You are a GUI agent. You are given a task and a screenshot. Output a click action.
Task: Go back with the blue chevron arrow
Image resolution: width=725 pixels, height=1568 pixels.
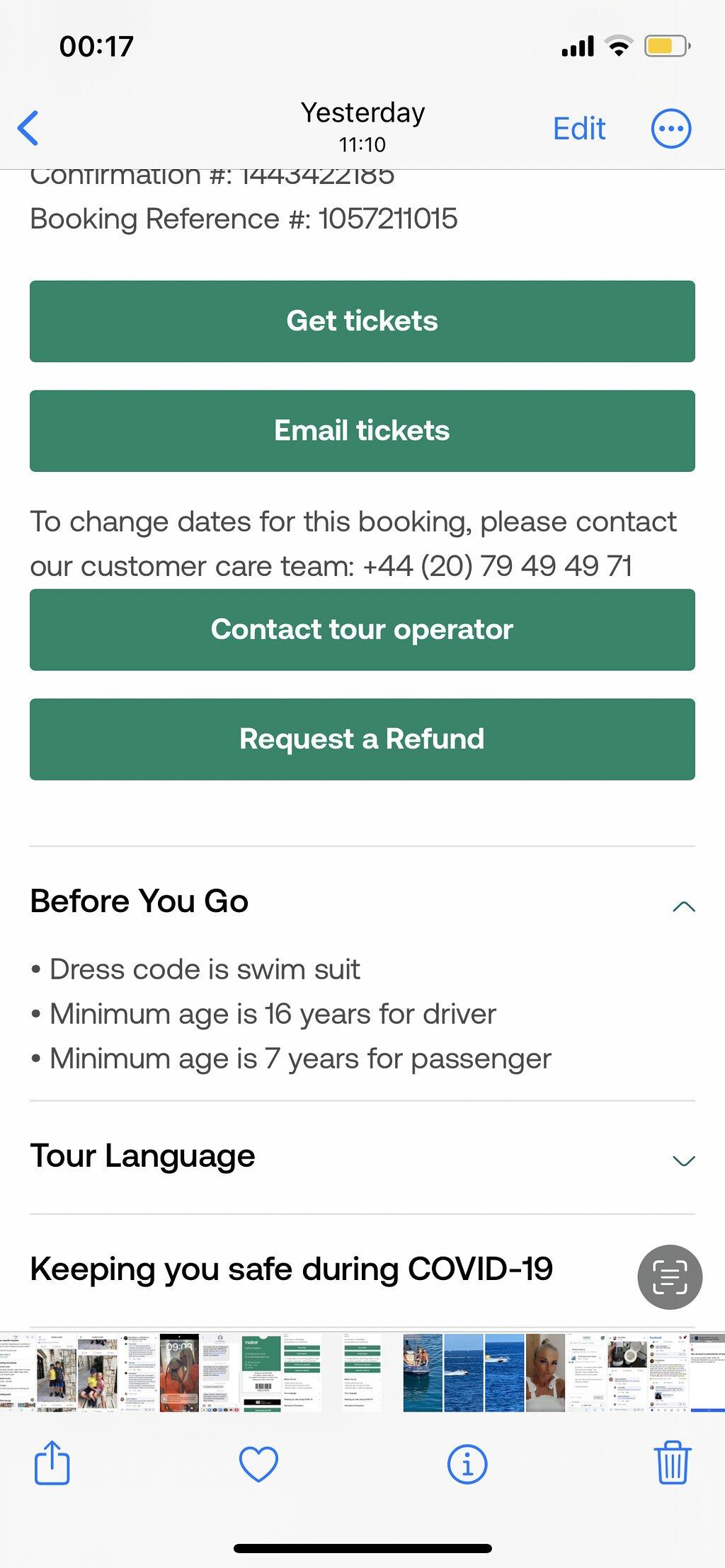point(28,128)
